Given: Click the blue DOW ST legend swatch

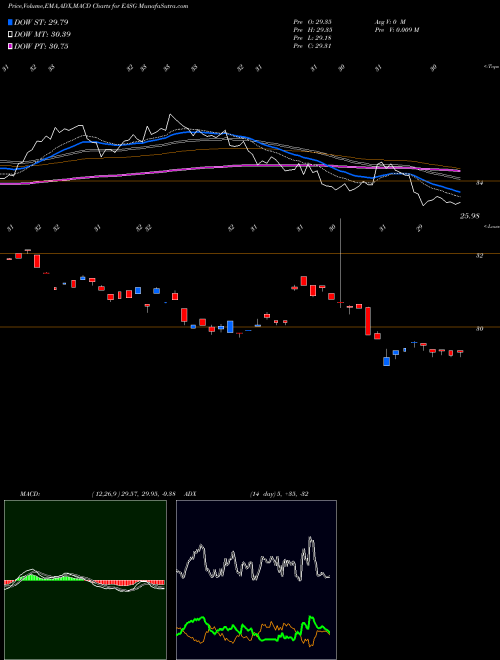Looking at the screenshot, I should [x=10, y=22].
